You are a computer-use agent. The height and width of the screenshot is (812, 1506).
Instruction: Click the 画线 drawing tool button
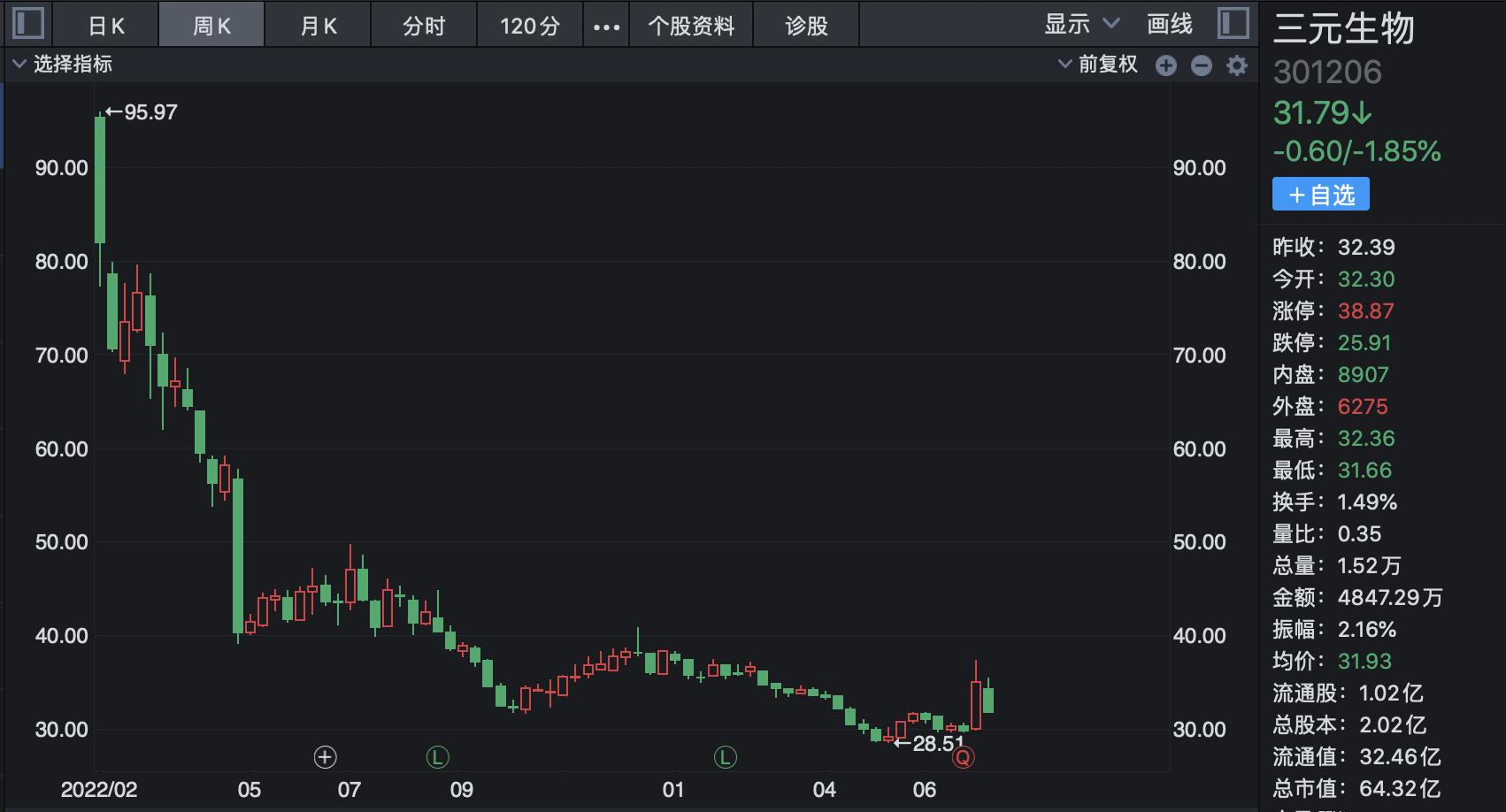(1170, 25)
